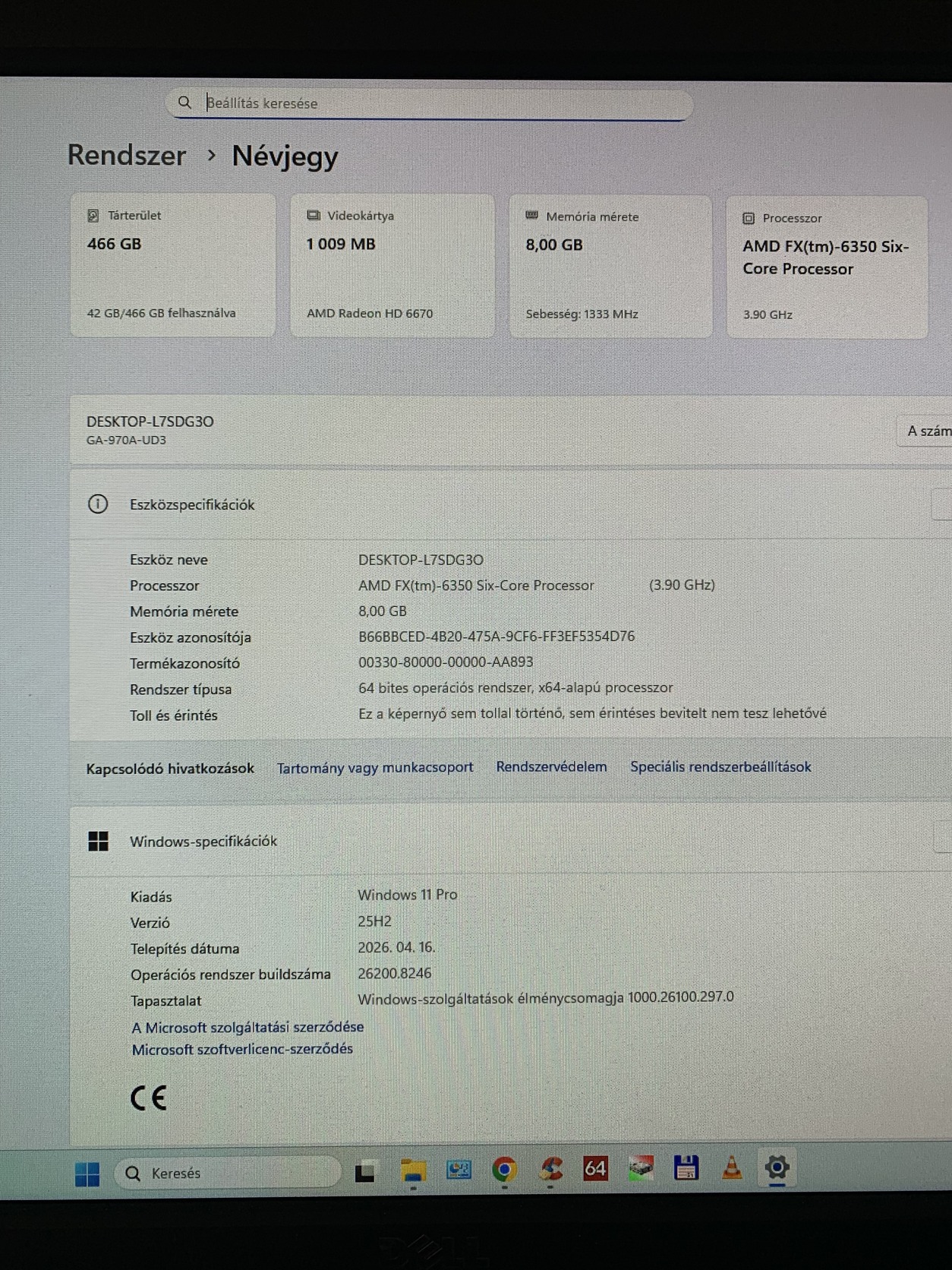Click the Tárterület storage icon
952x1270 pixels.
coord(93,216)
